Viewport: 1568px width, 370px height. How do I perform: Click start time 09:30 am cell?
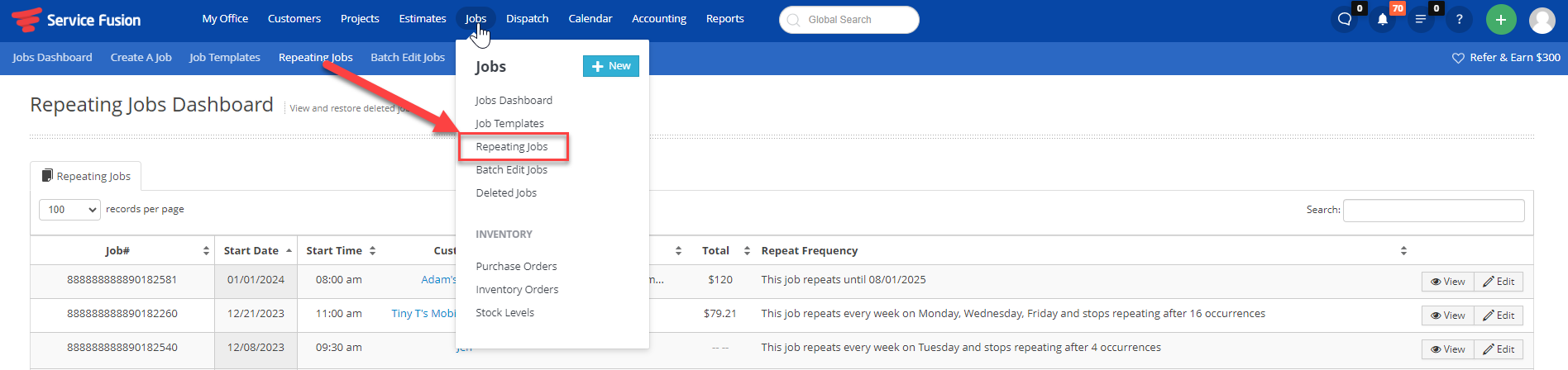point(339,348)
